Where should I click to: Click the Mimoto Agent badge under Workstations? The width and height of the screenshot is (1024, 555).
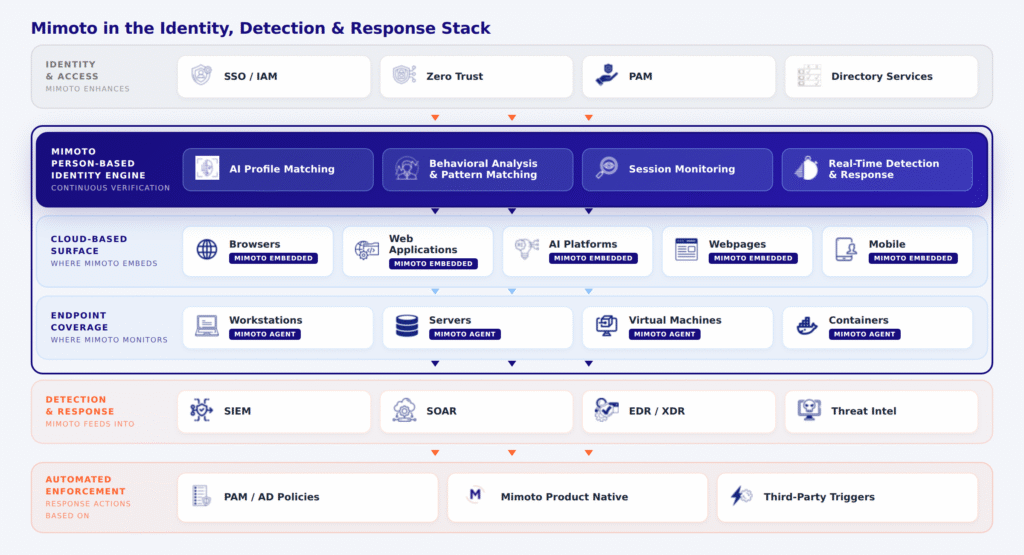(265, 334)
